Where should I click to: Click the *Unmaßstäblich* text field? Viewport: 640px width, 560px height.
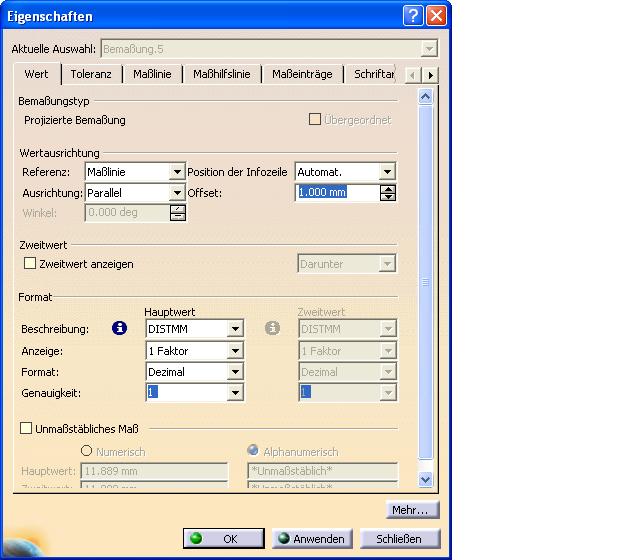click(x=322, y=471)
